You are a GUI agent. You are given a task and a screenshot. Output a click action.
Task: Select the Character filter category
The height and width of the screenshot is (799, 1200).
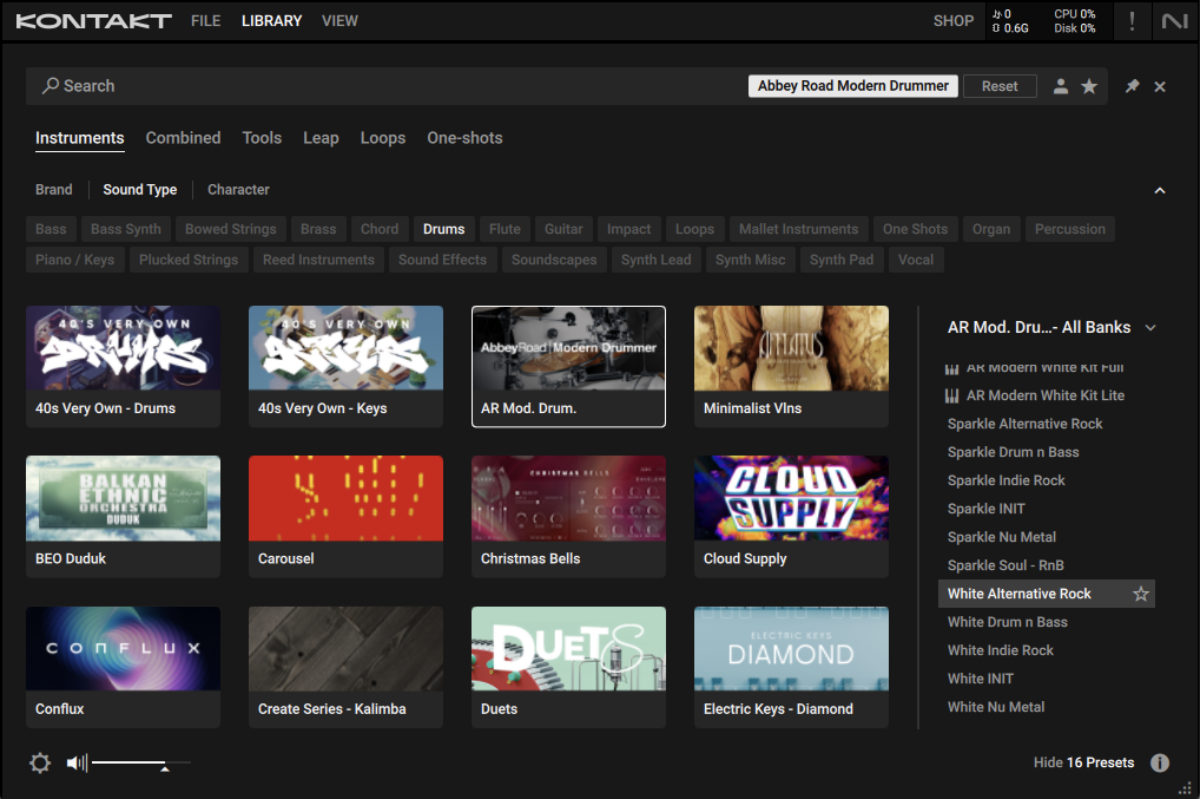(238, 189)
